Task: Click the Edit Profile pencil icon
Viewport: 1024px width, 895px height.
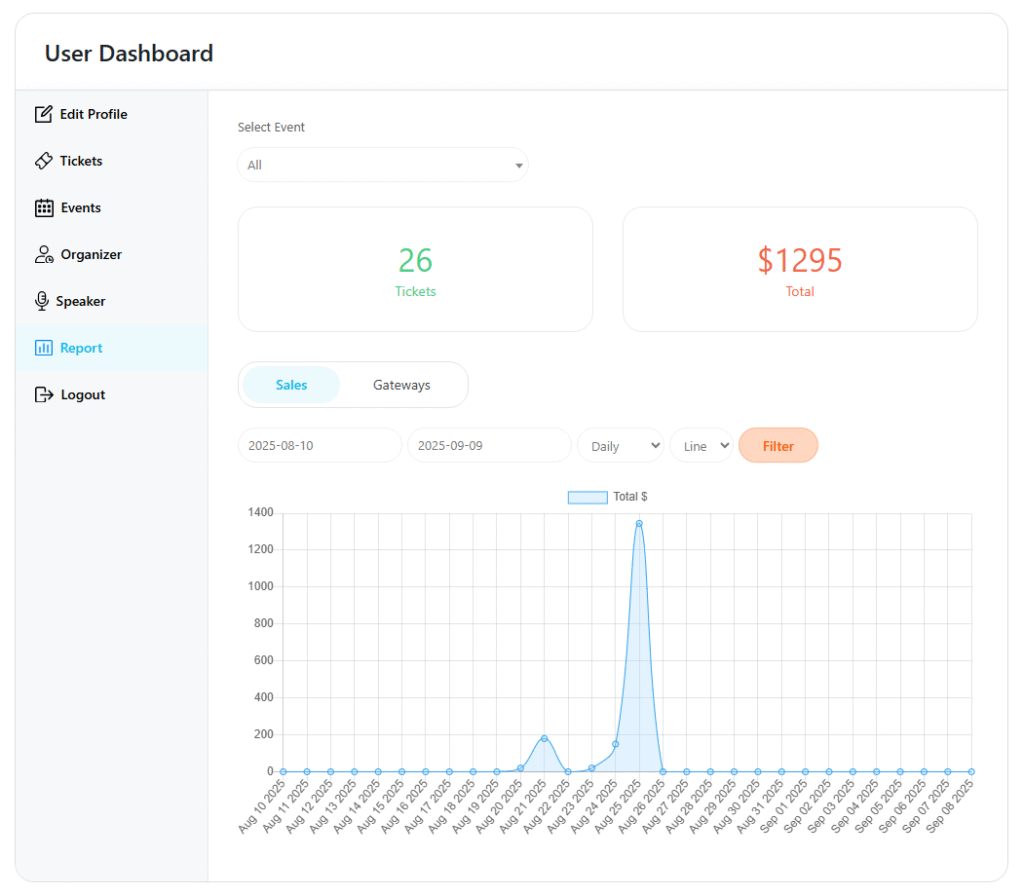Action: coord(41,114)
